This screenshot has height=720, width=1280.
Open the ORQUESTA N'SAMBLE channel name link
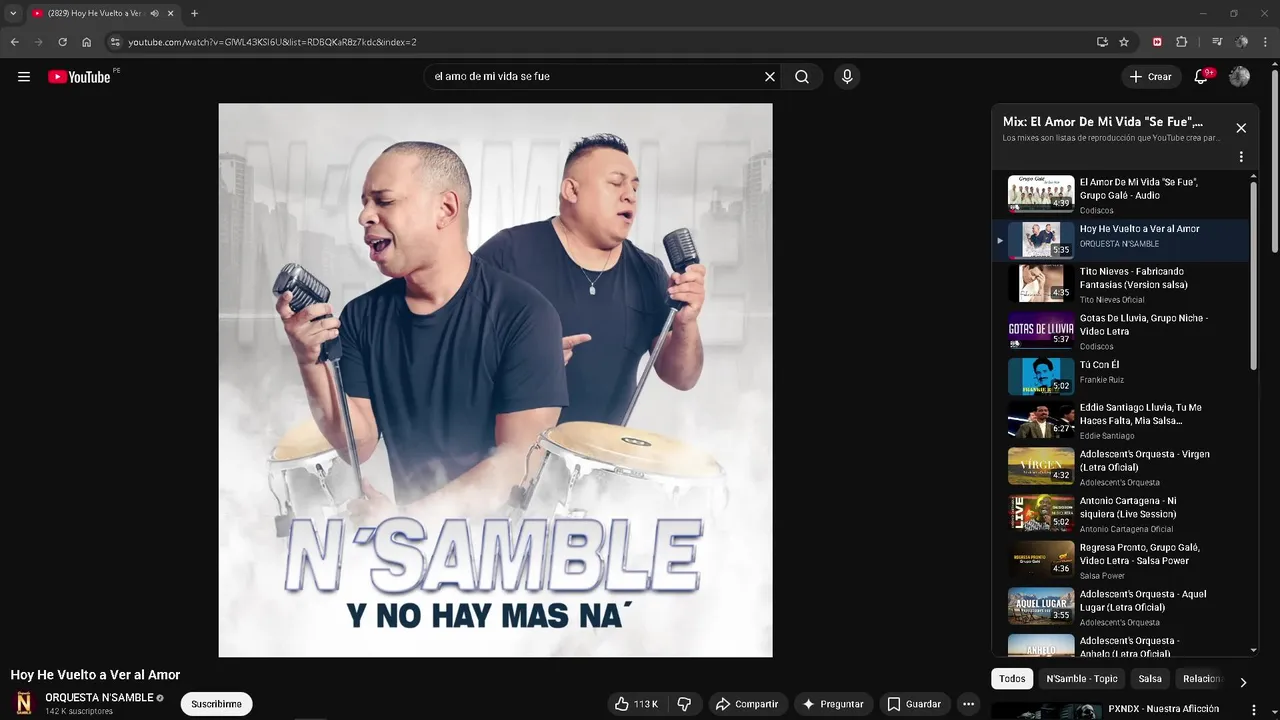99,698
